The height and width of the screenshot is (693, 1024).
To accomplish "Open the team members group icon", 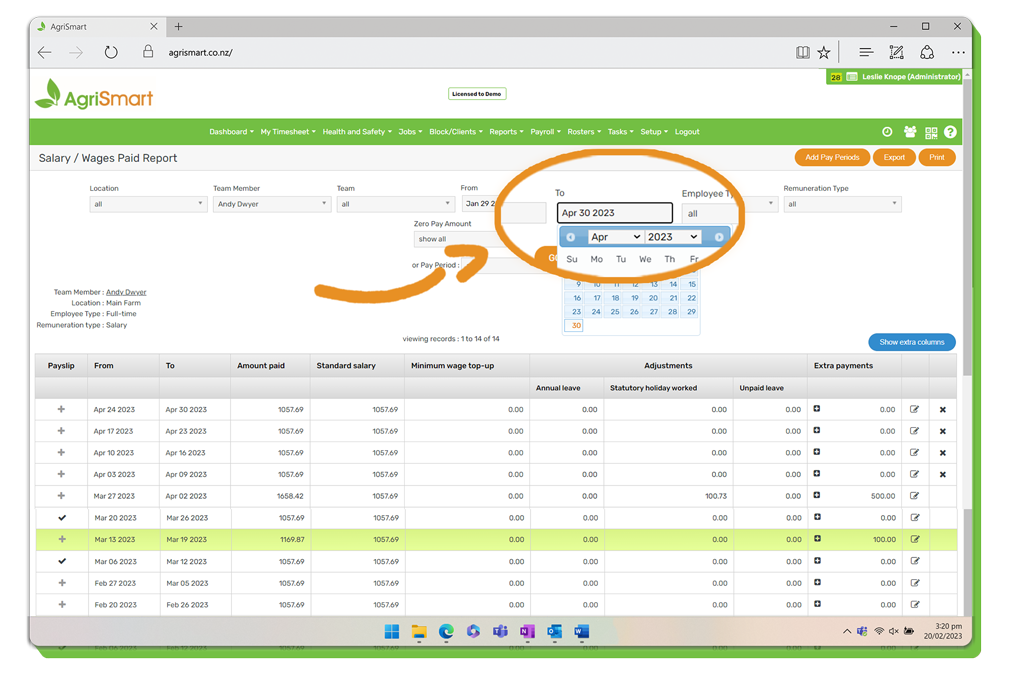I will [x=910, y=132].
